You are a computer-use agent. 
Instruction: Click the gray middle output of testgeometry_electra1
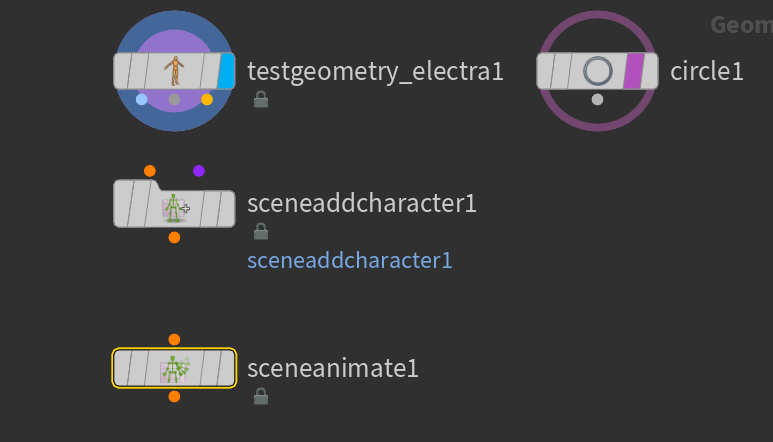pos(174,100)
